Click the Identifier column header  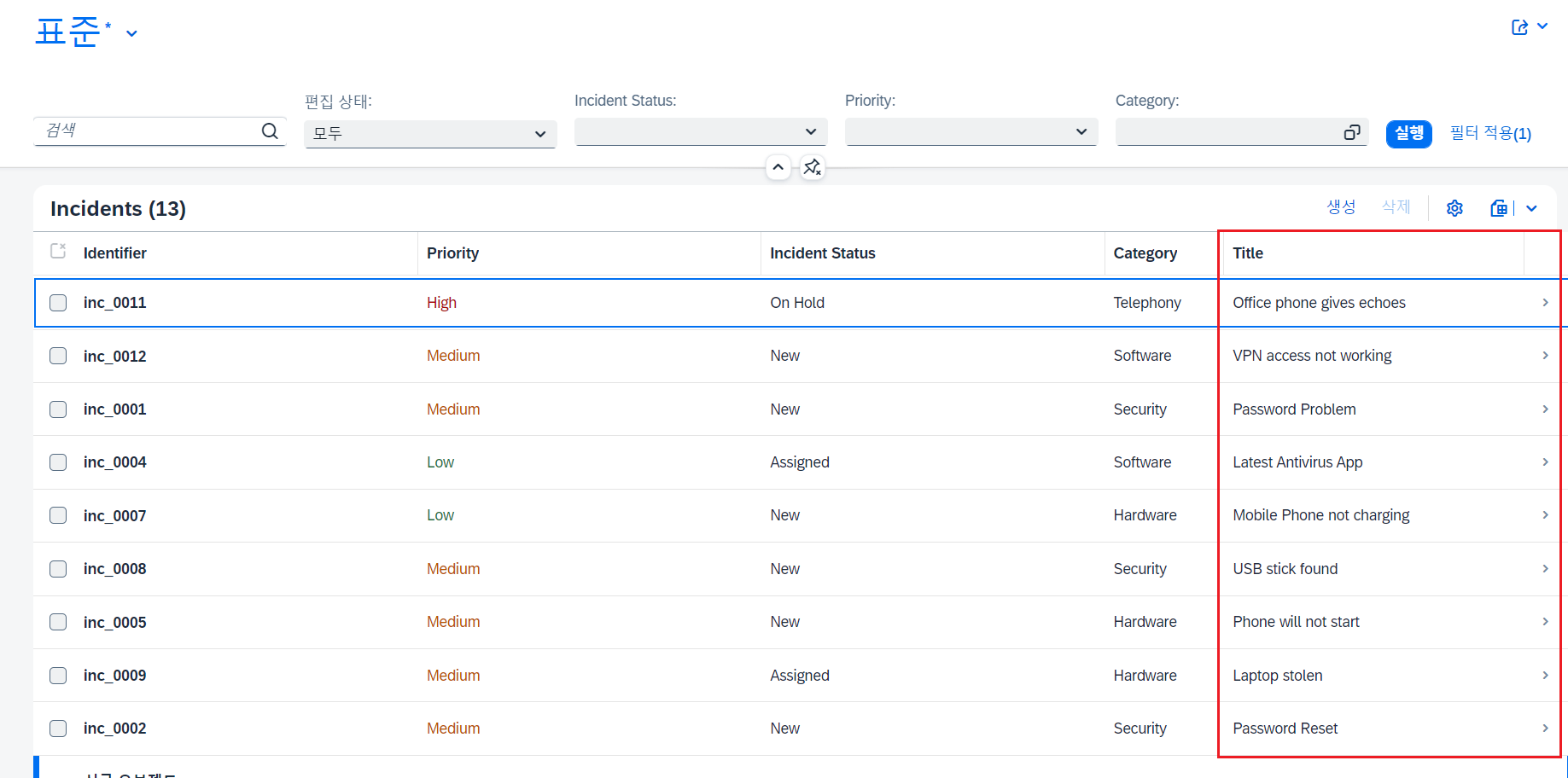click(115, 253)
